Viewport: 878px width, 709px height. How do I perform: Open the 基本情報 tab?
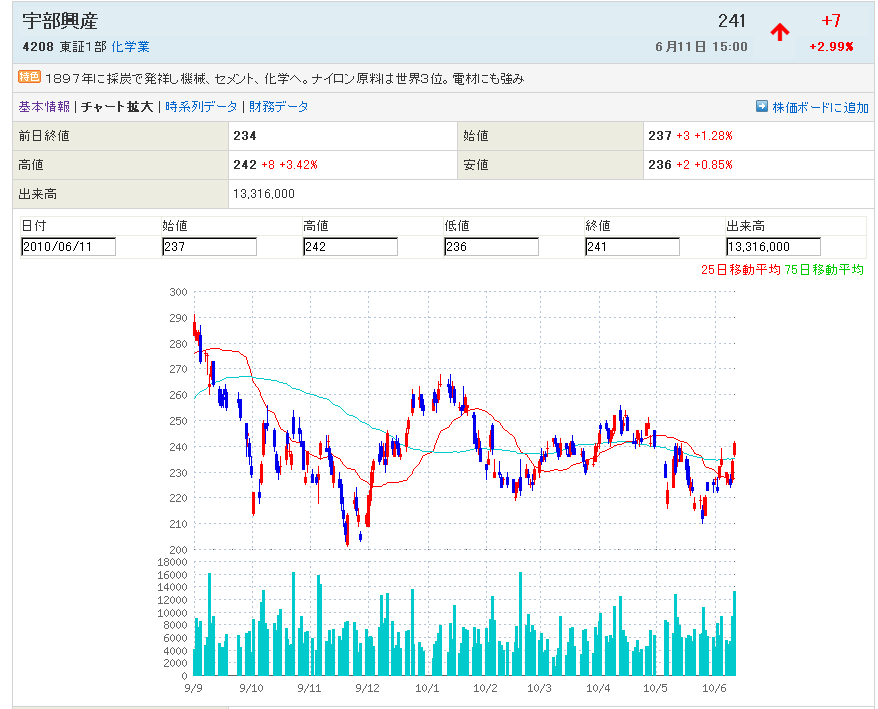pos(44,106)
